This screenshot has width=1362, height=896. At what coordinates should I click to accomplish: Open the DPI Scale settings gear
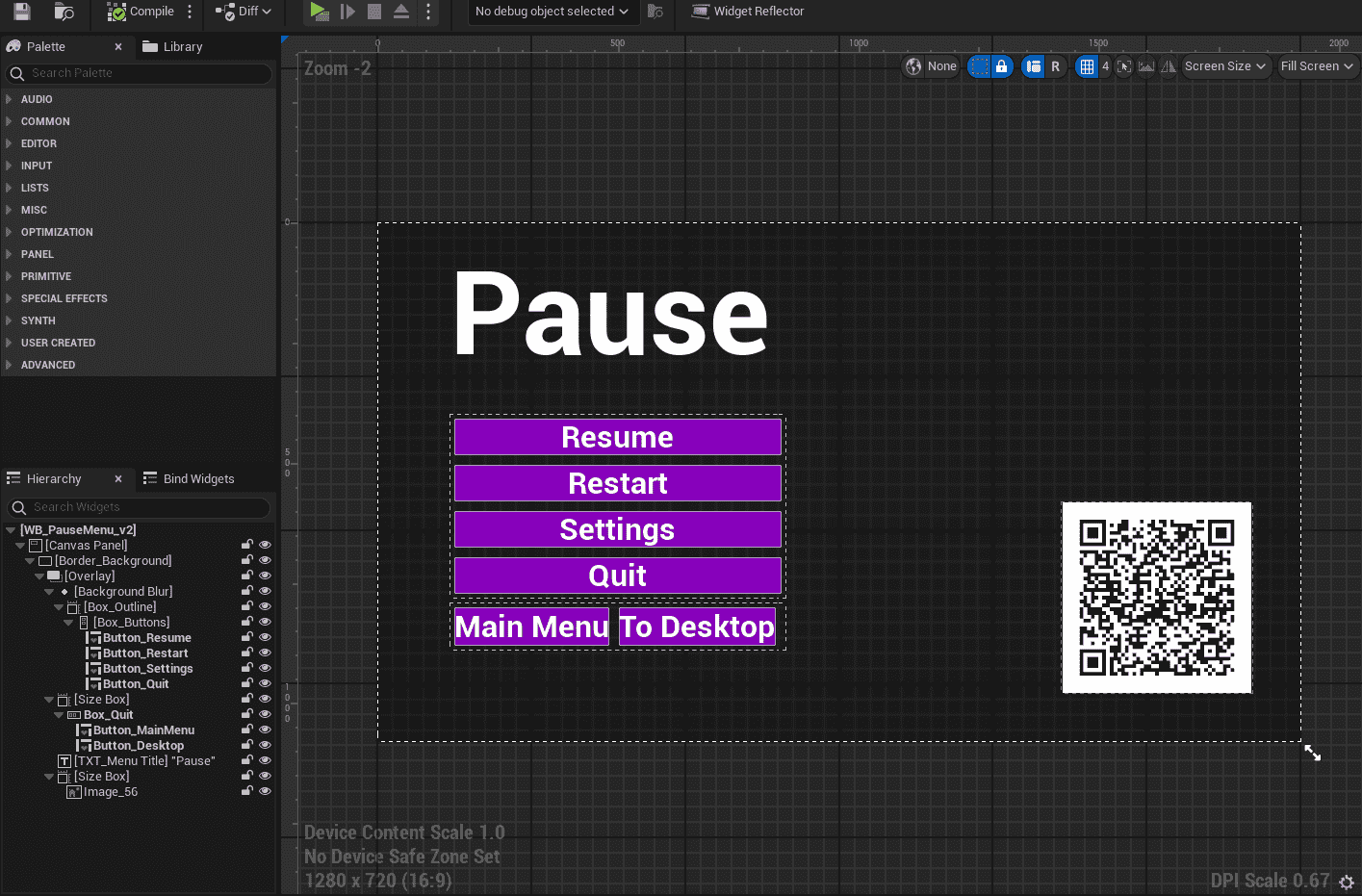1347,882
